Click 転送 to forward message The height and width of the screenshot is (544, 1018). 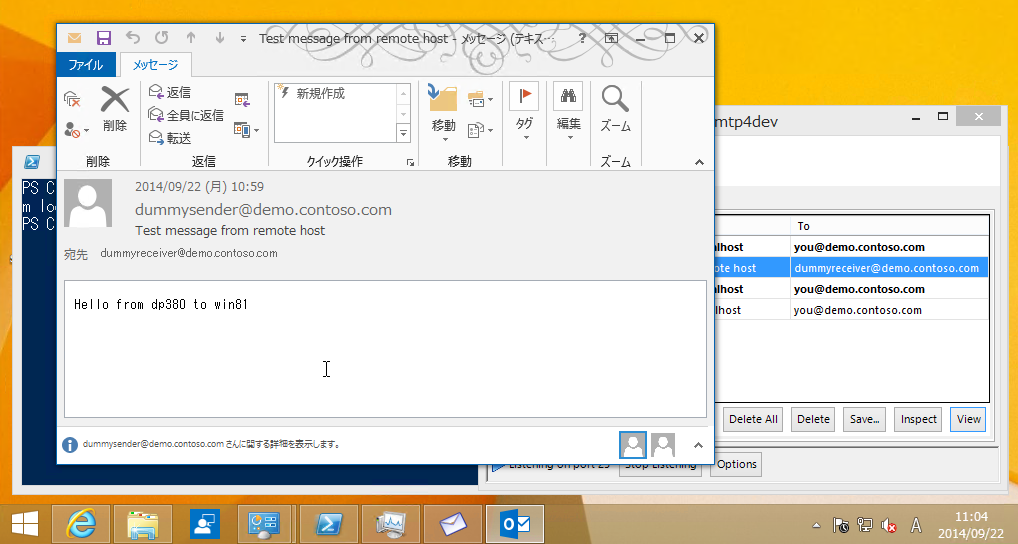coord(169,138)
